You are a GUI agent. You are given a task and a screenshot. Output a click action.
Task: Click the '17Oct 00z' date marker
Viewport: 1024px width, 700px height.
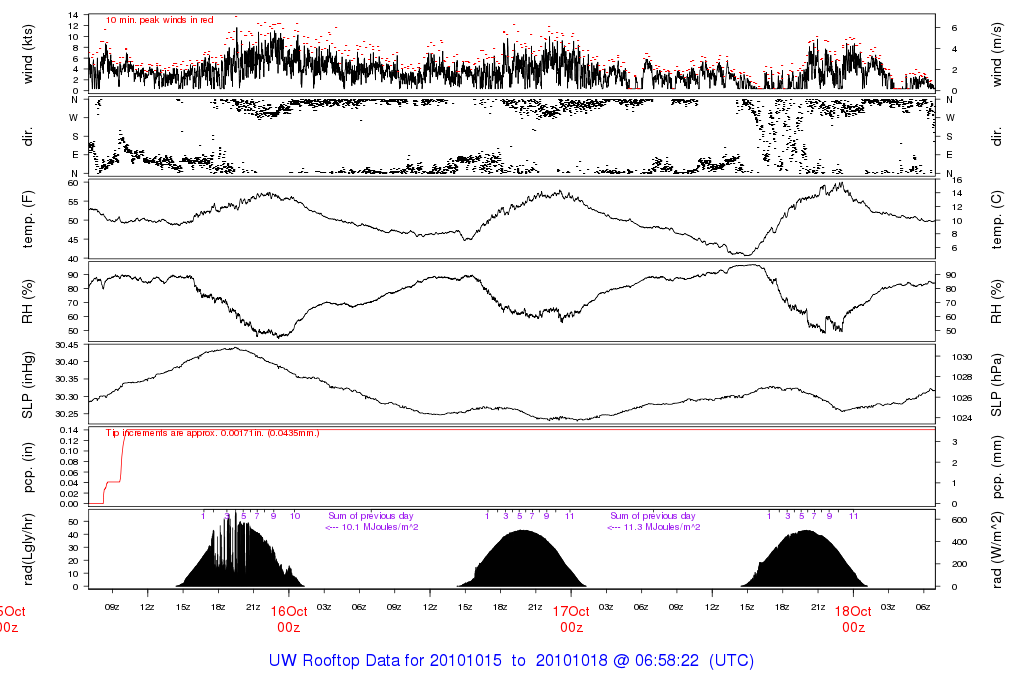pos(571,619)
